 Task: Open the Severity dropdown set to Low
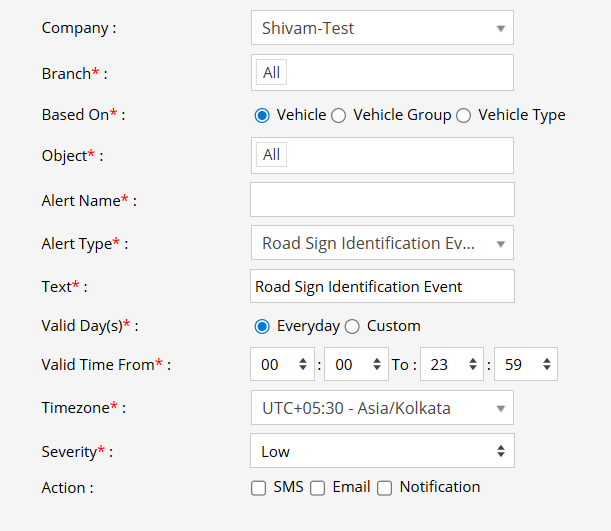point(381,451)
